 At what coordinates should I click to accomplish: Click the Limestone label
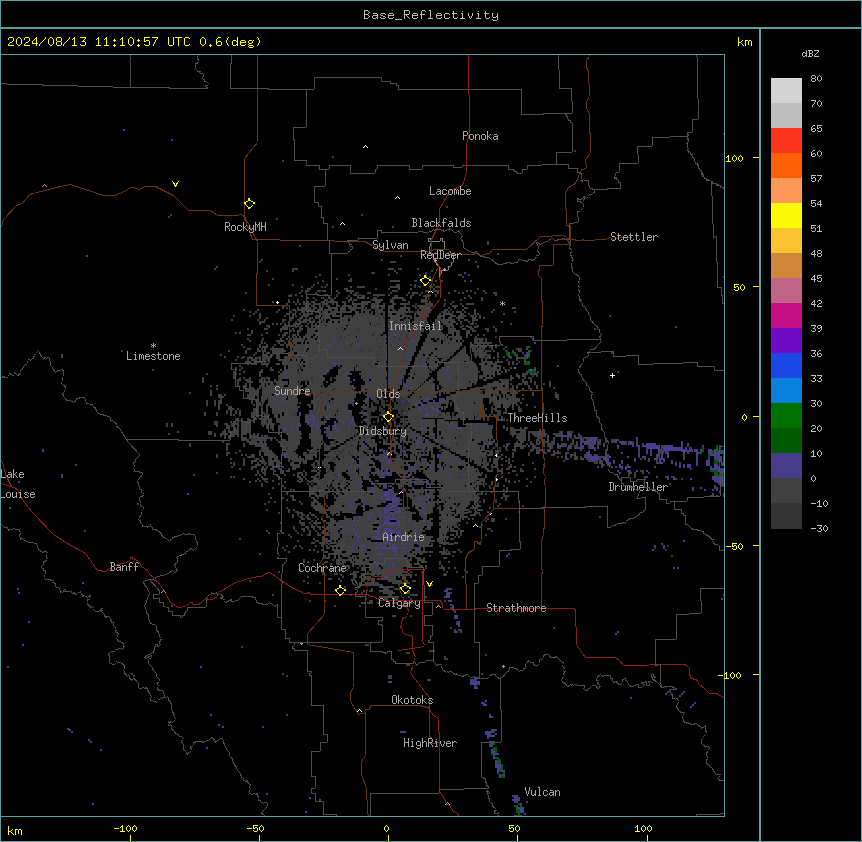point(153,356)
